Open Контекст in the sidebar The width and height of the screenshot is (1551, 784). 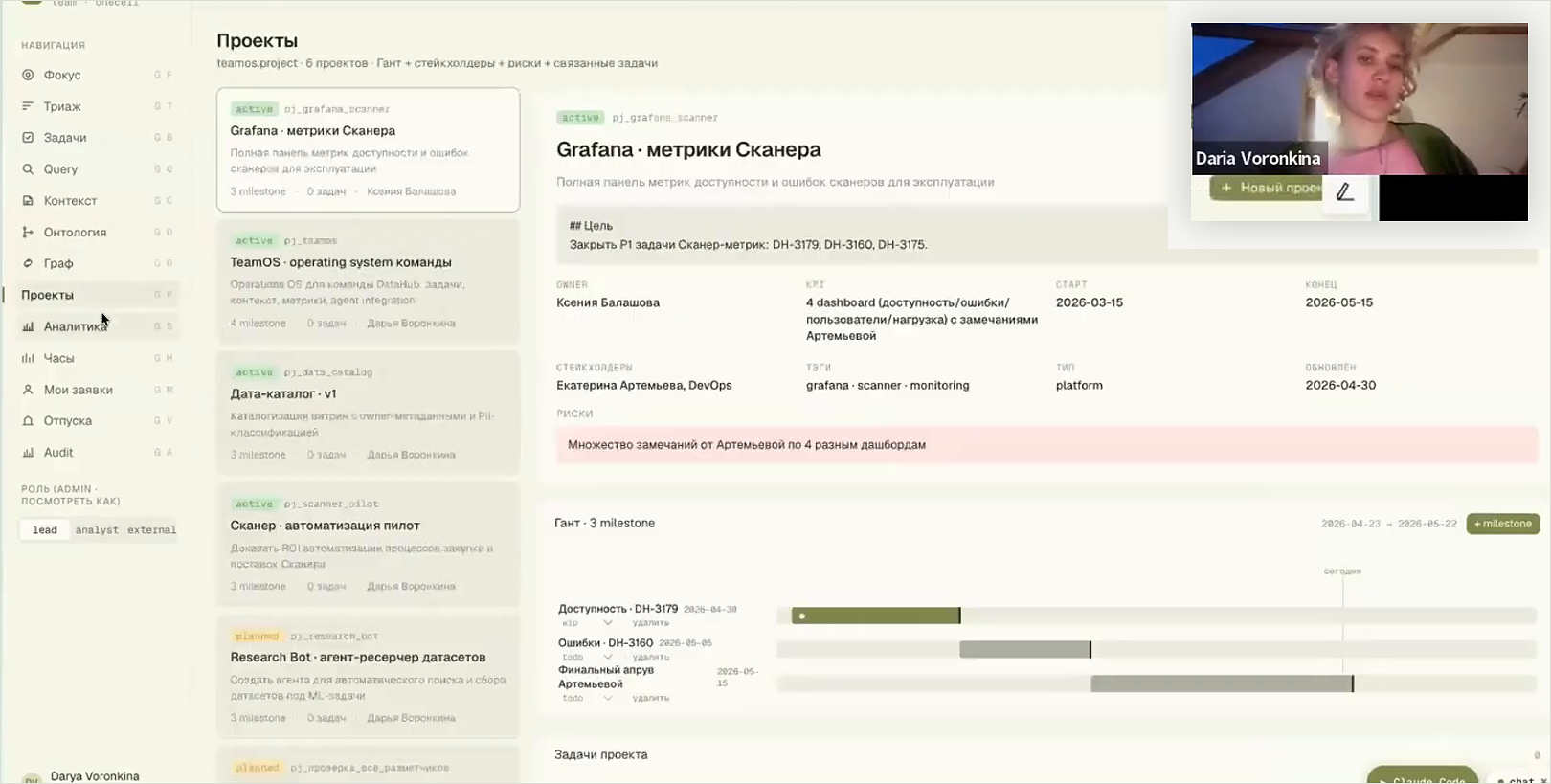(70, 201)
